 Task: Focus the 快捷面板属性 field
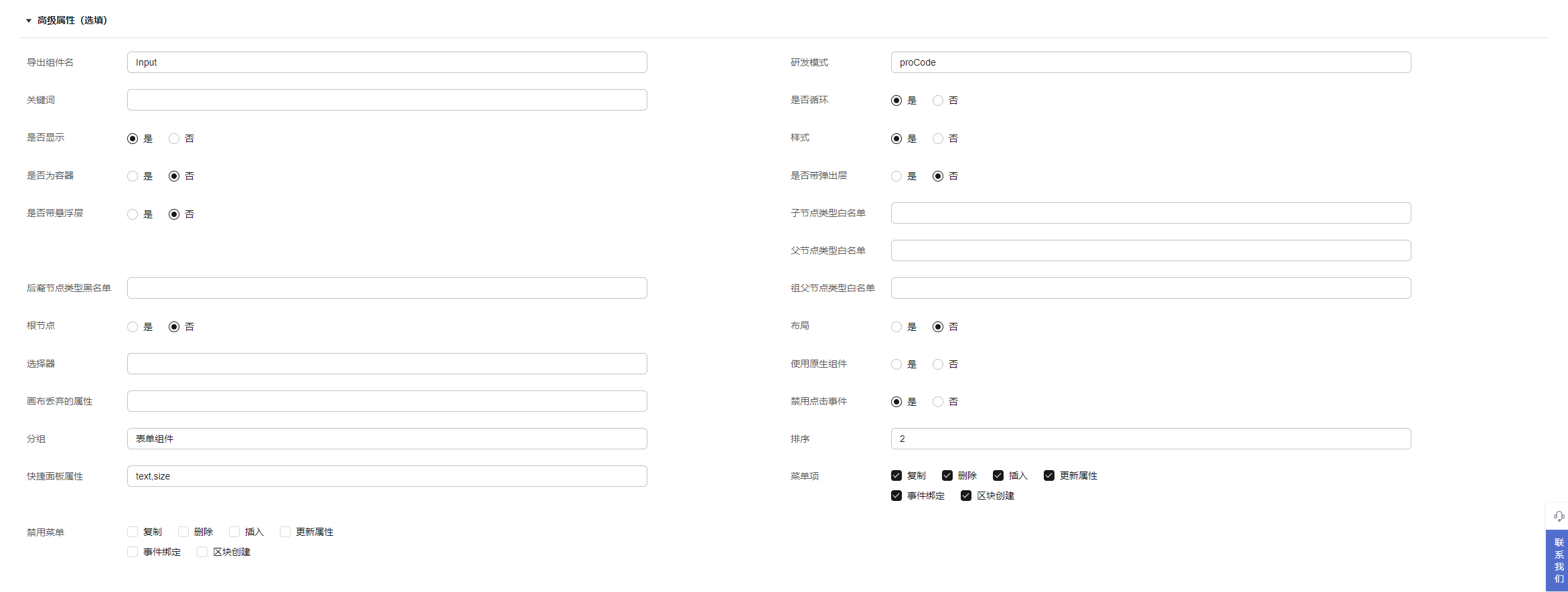point(387,476)
